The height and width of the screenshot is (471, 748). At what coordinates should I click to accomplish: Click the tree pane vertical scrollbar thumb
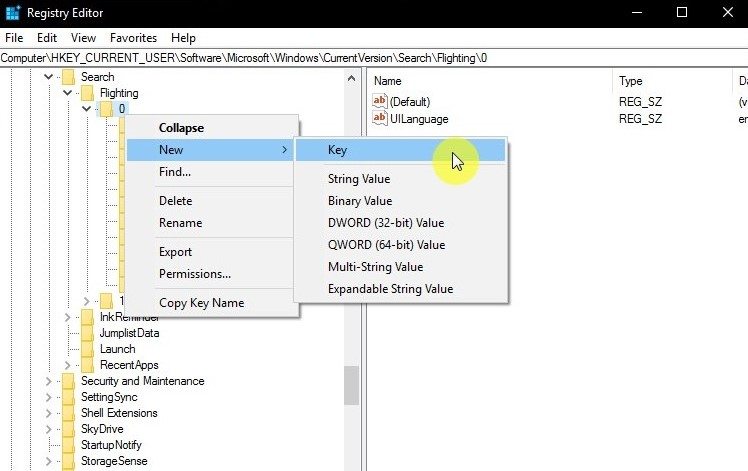pos(351,384)
